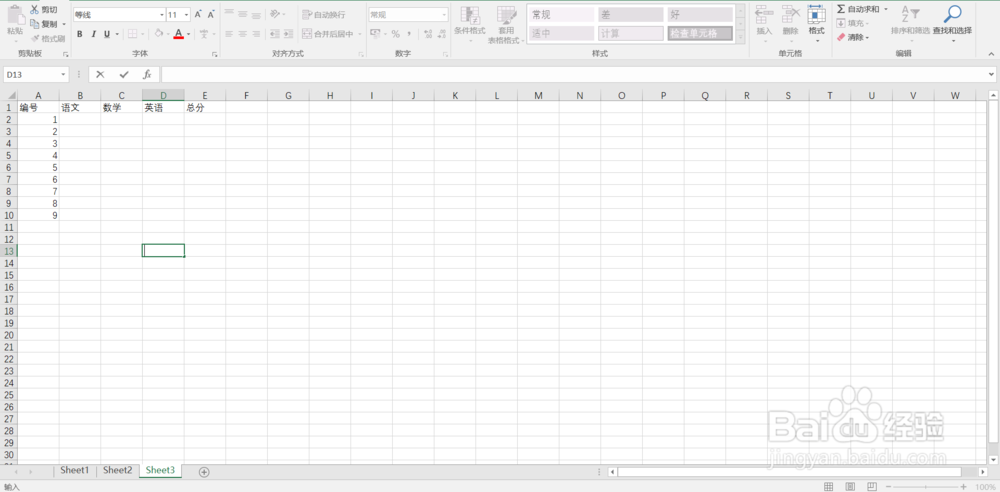Switch to the Sheet1 tab
This screenshot has width=1000, height=492.
(75, 470)
